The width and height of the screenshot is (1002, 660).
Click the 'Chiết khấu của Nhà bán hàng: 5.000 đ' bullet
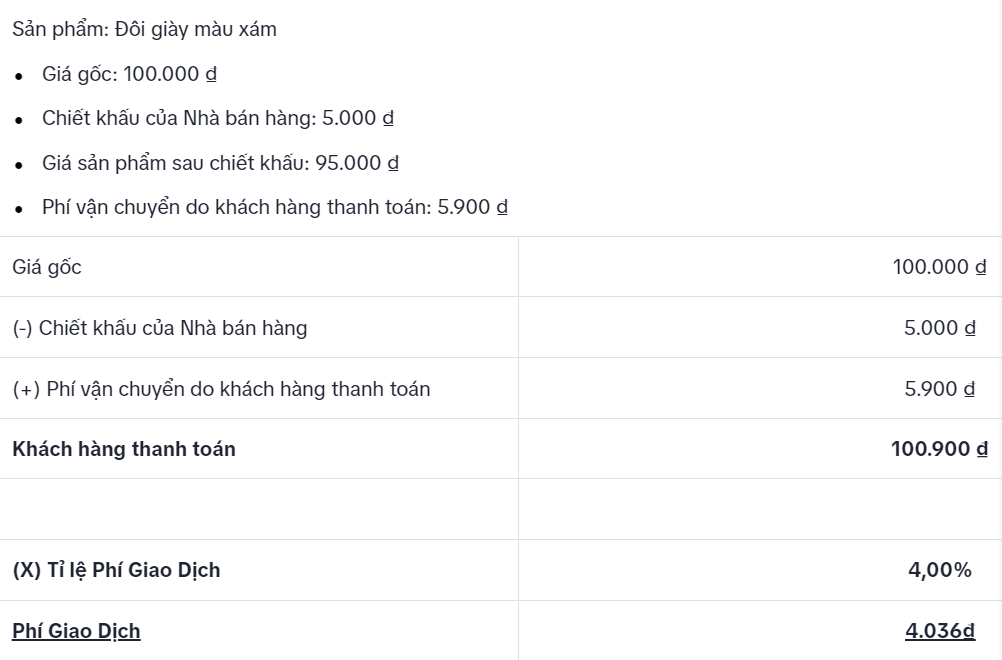(x=217, y=118)
